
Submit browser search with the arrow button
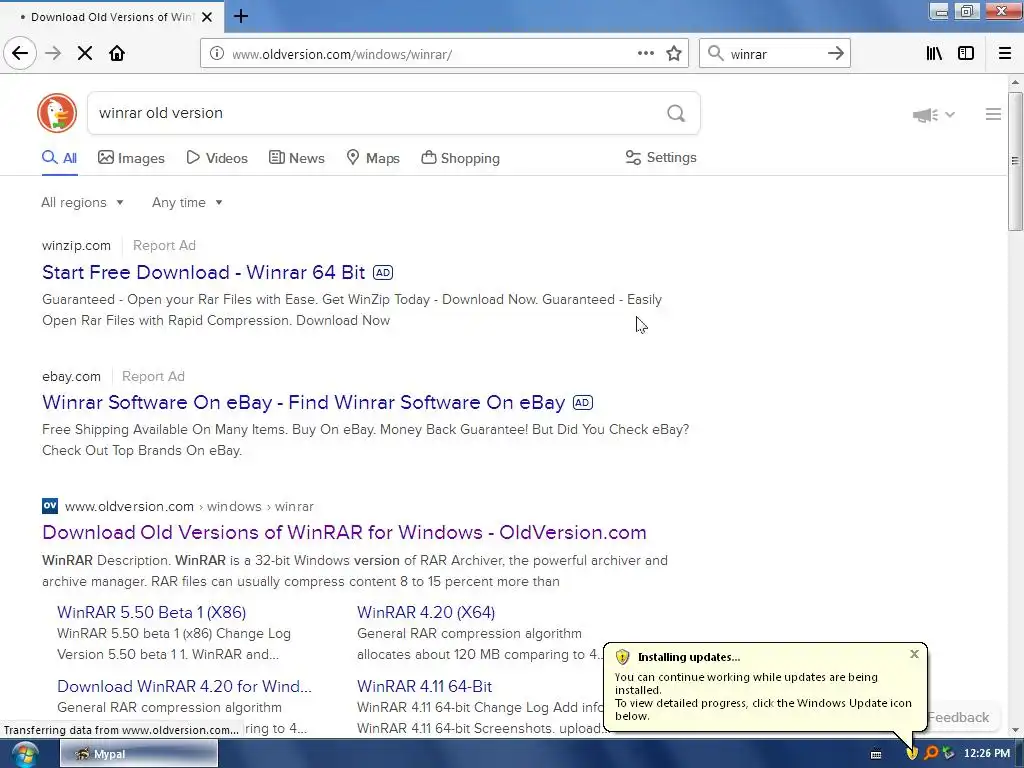point(835,54)
